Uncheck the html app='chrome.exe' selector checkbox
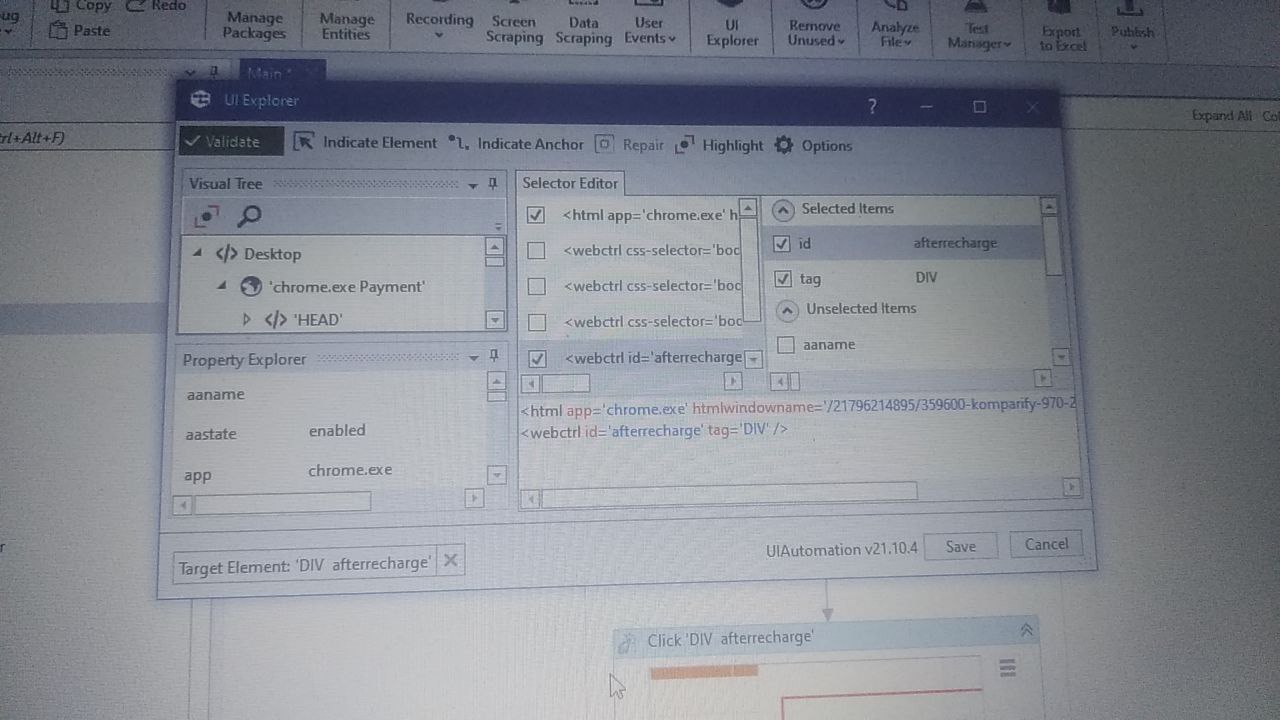 pyautogui.click(x=536, y=215)
